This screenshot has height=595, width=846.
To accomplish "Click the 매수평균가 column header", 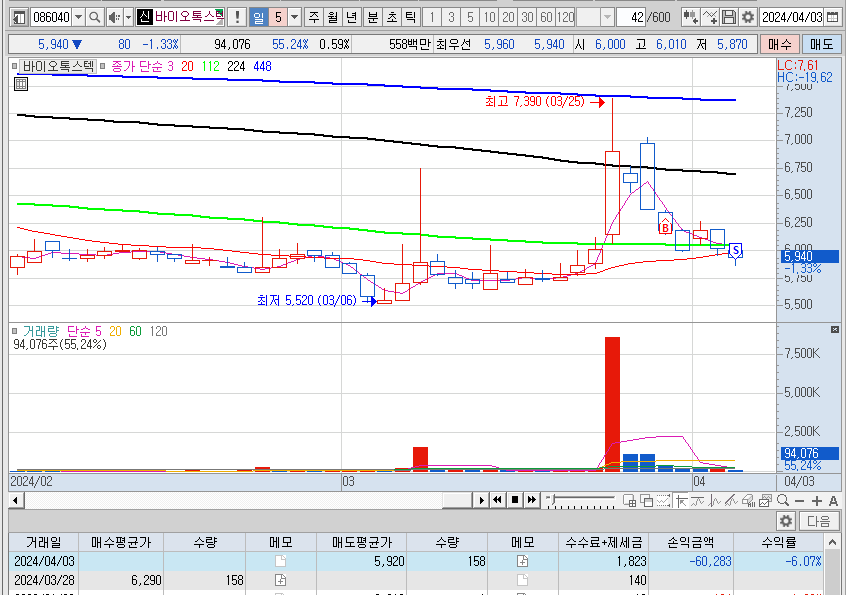I will 121,542.
